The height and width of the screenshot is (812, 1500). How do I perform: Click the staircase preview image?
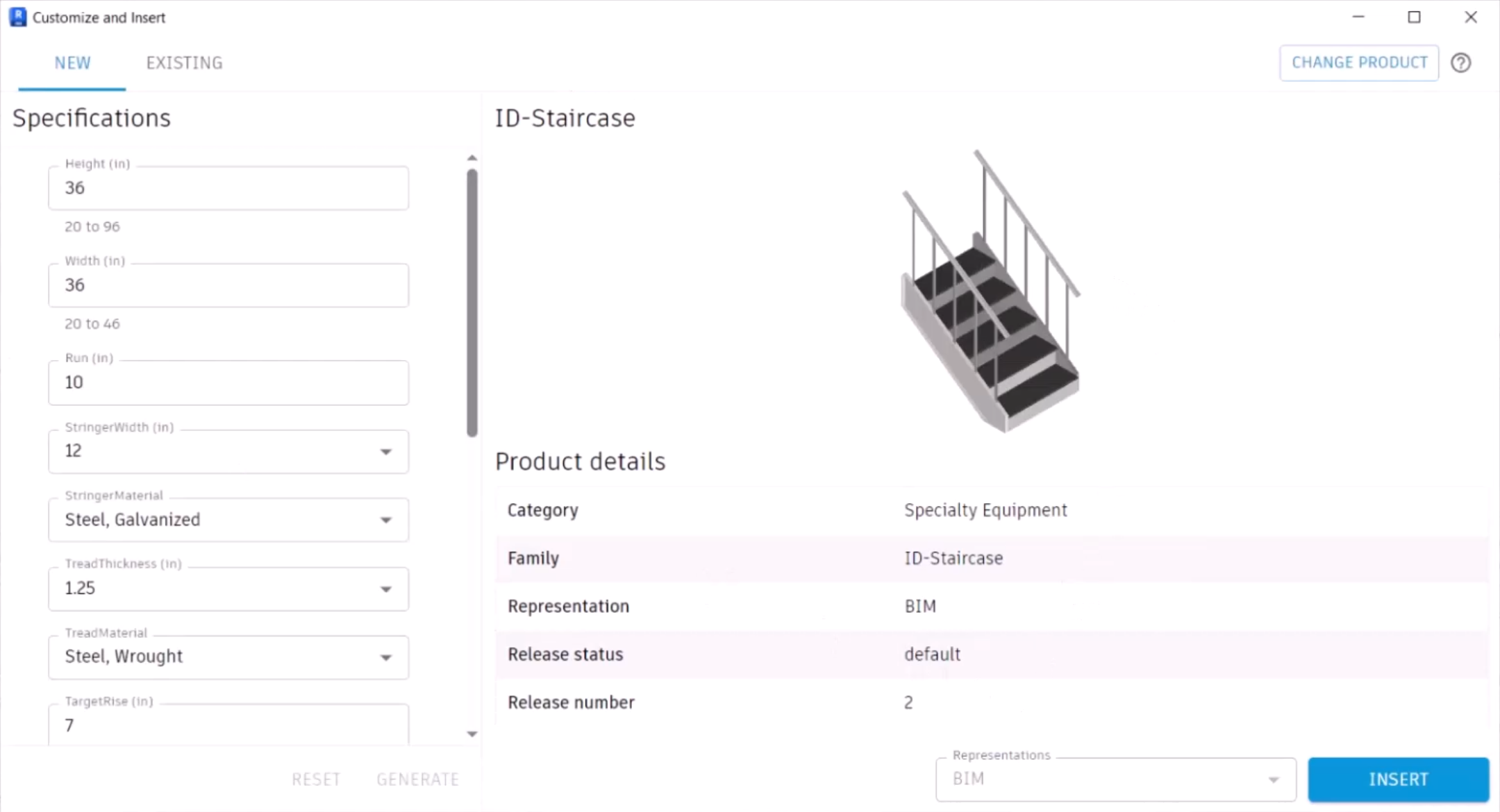pos(991,291)
